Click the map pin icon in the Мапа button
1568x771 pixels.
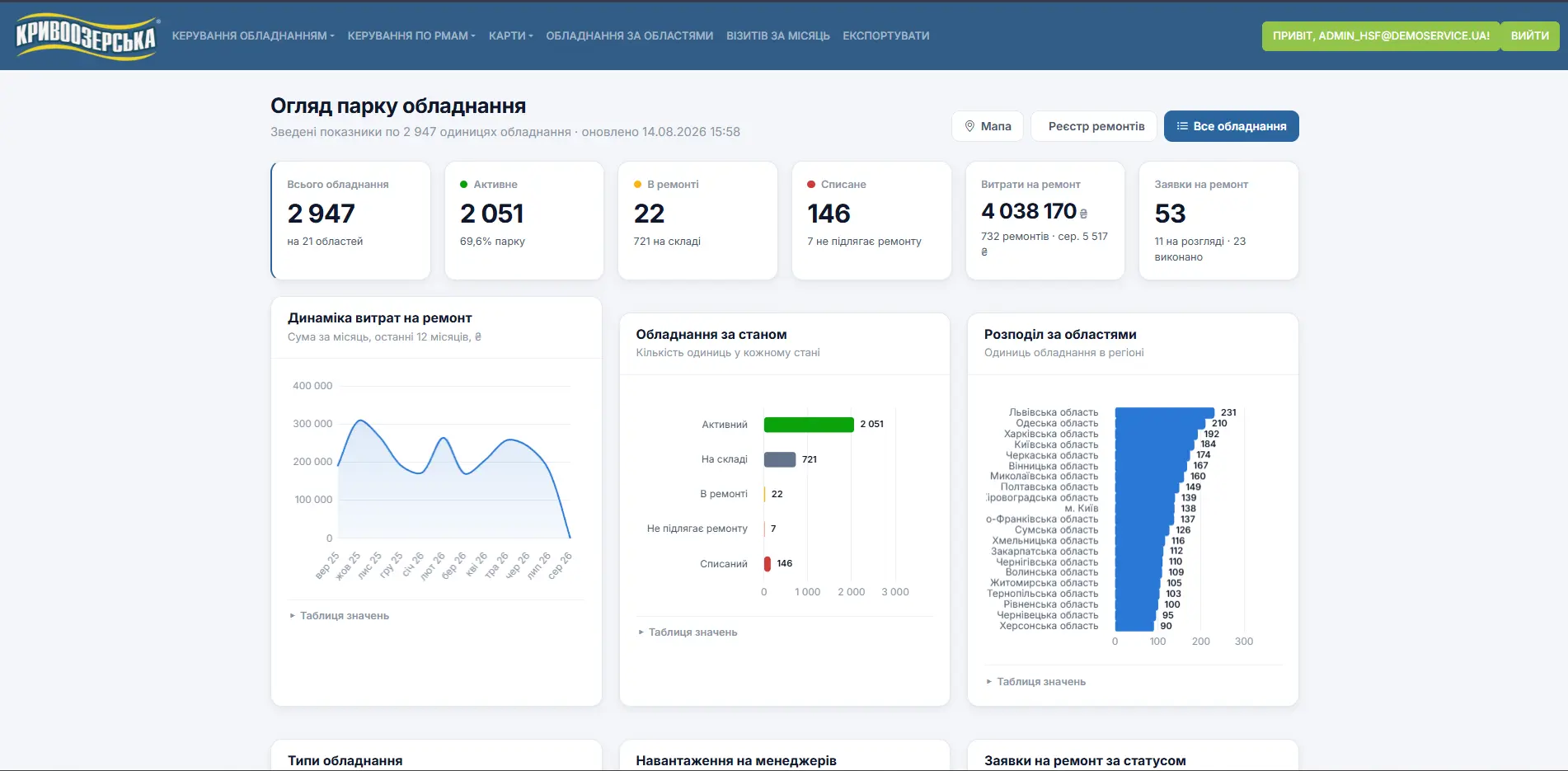969,126
